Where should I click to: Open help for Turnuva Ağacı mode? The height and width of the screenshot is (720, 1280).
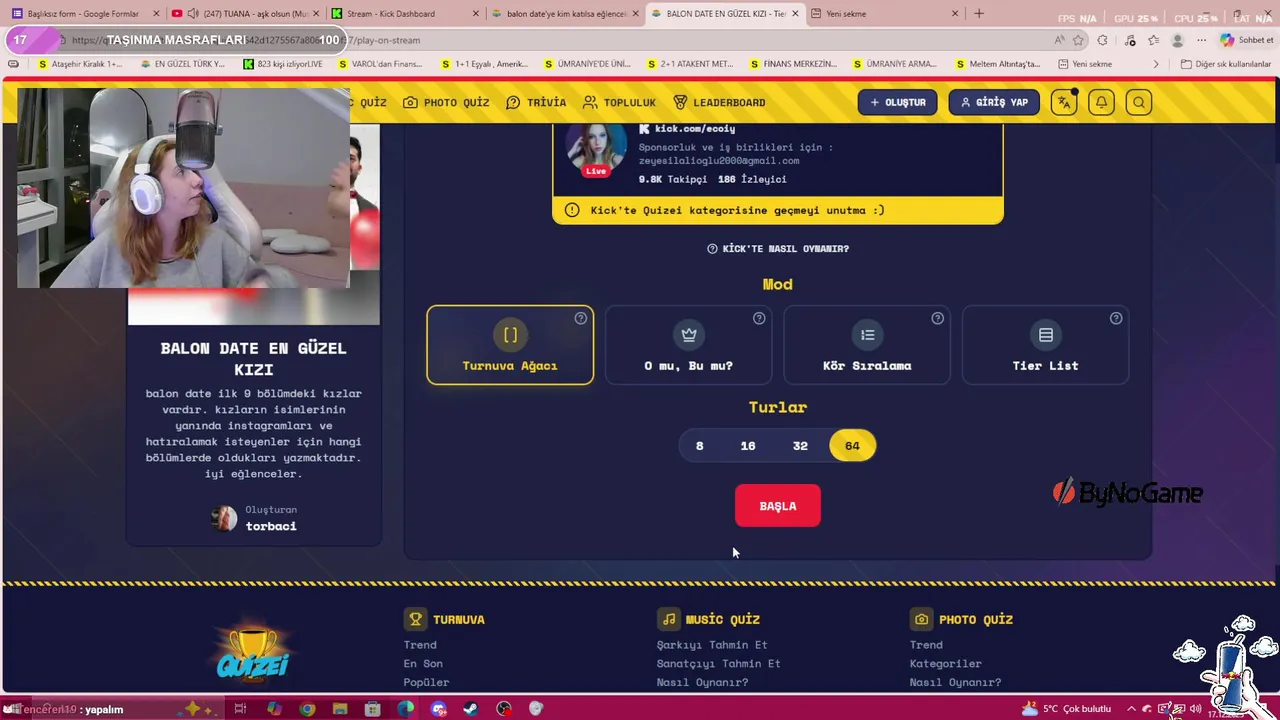tap(581, 318)
